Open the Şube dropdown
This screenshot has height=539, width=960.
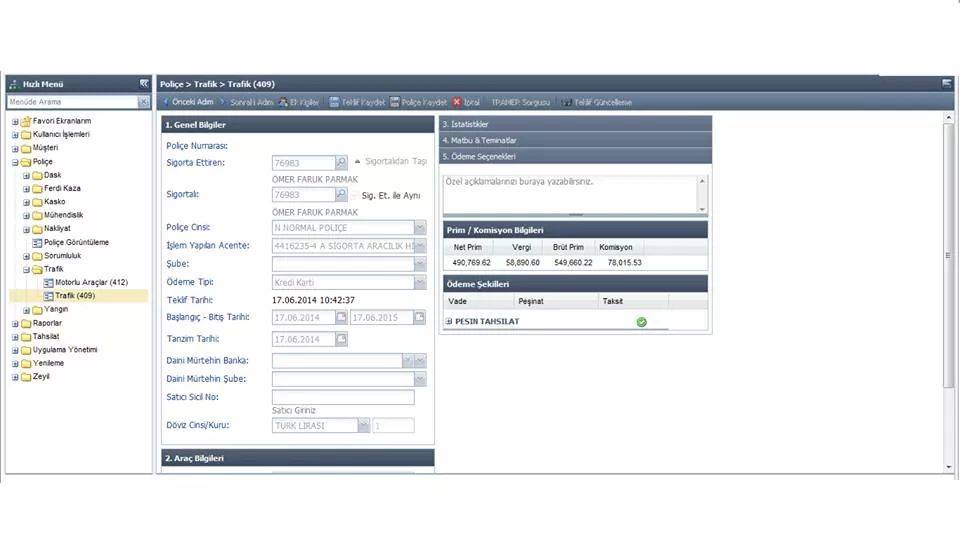pos(420,264)
